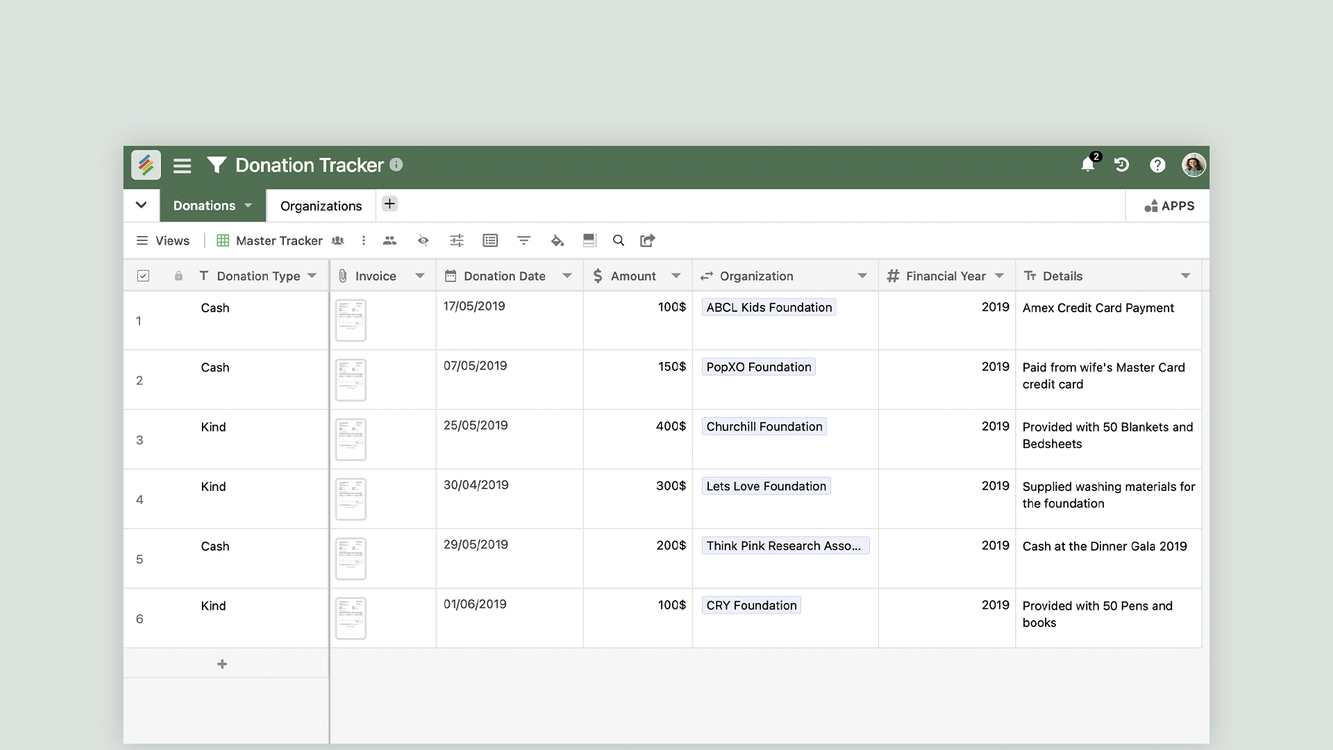Image resolution: width=1333 pixels, height=750 pixels.
Task: Open the Amount column dropdown arrow
Action: pyautogui.click(x=676, y=276)
